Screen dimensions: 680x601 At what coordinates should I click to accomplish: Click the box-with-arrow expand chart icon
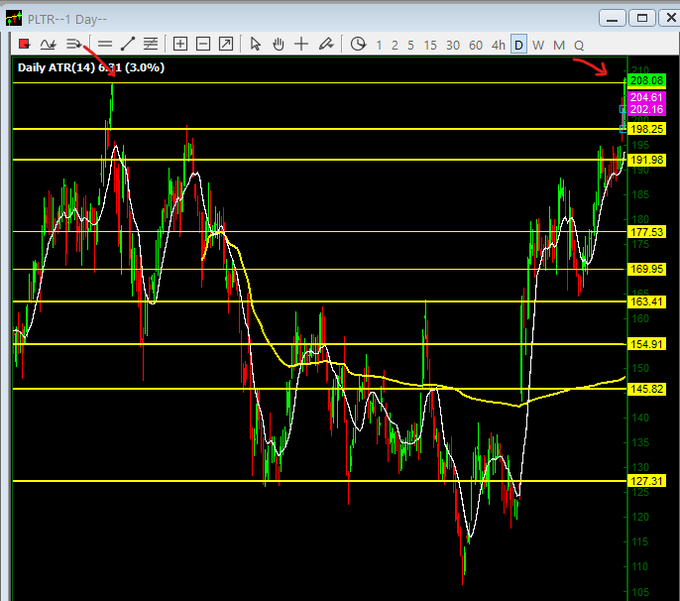pos(226,44)
